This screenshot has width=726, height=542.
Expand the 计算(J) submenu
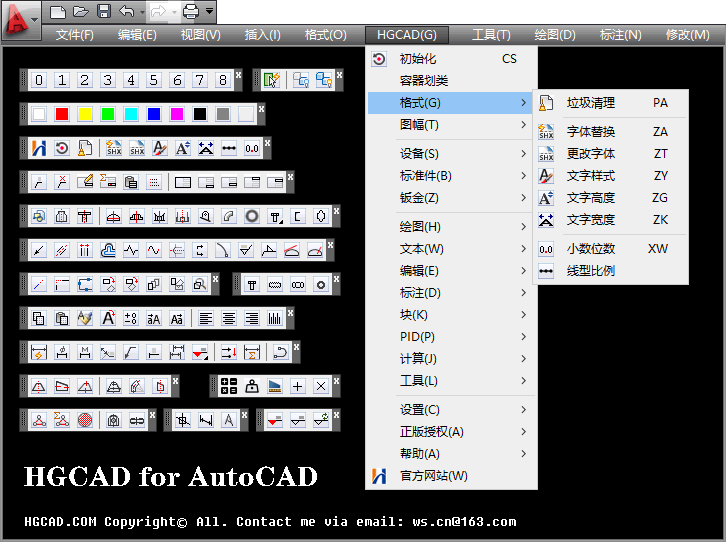(x=451, y=359)
